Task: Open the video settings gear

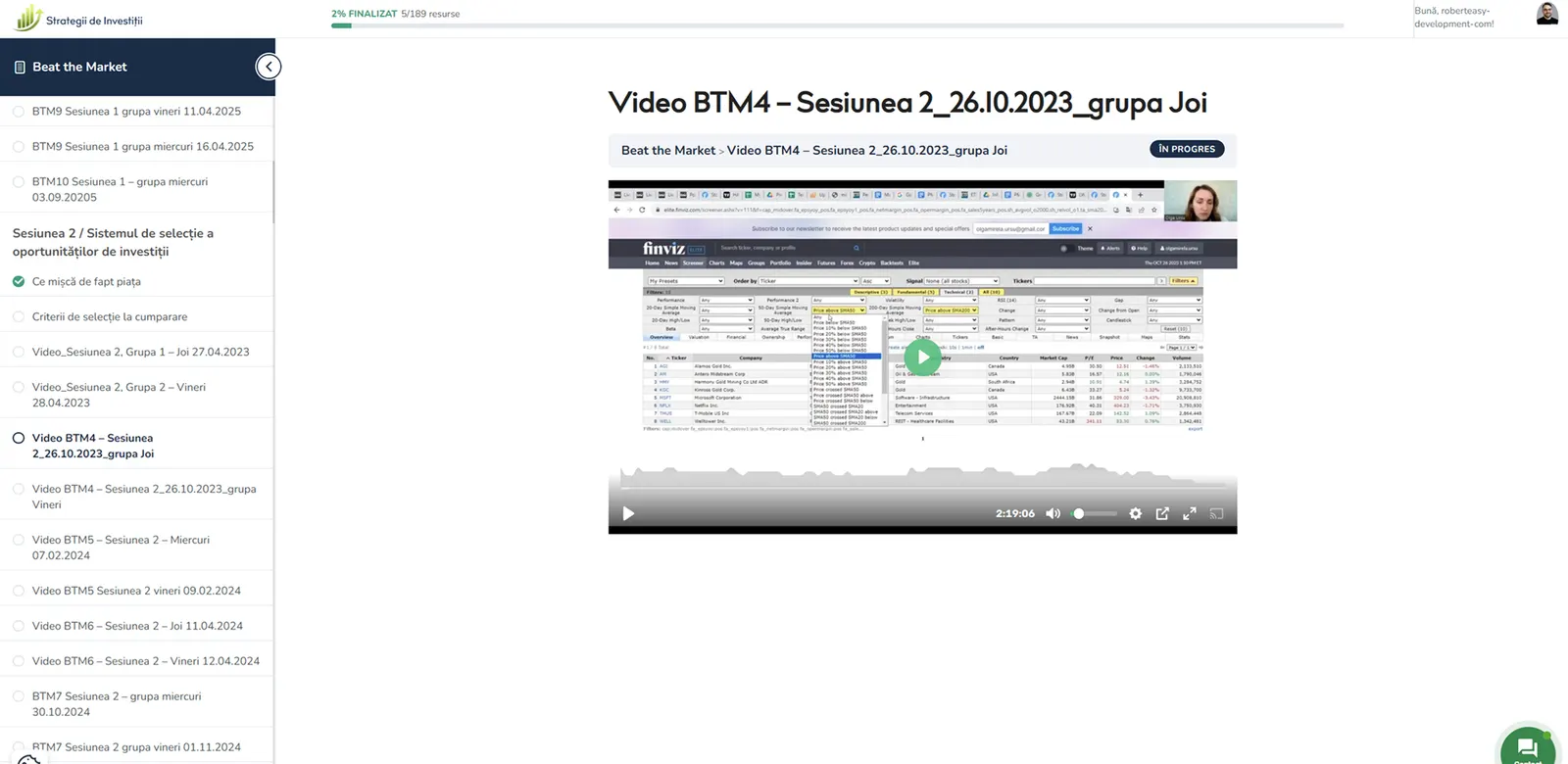Action: (1135, 513)
